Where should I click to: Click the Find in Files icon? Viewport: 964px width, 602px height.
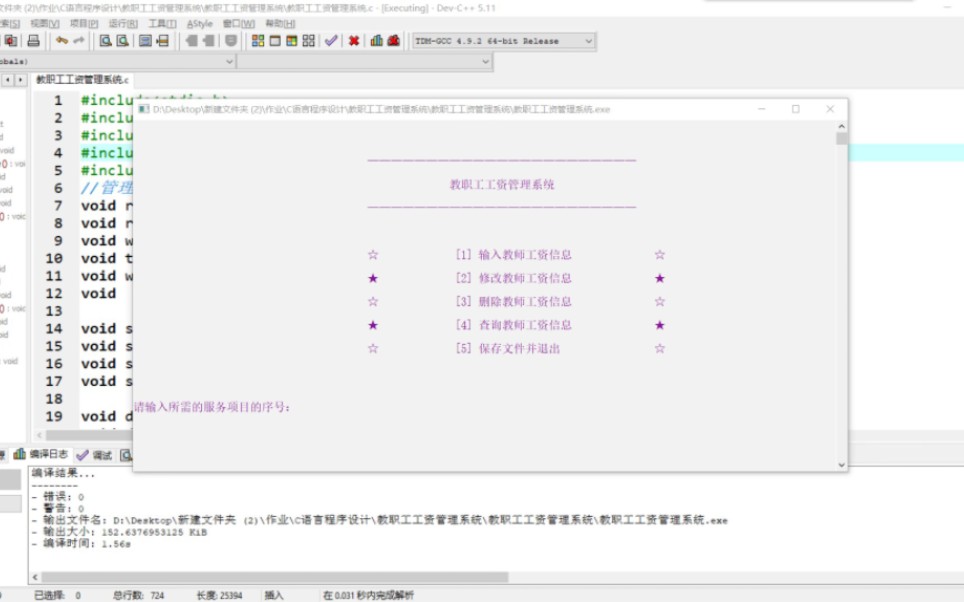pos(124,40)
